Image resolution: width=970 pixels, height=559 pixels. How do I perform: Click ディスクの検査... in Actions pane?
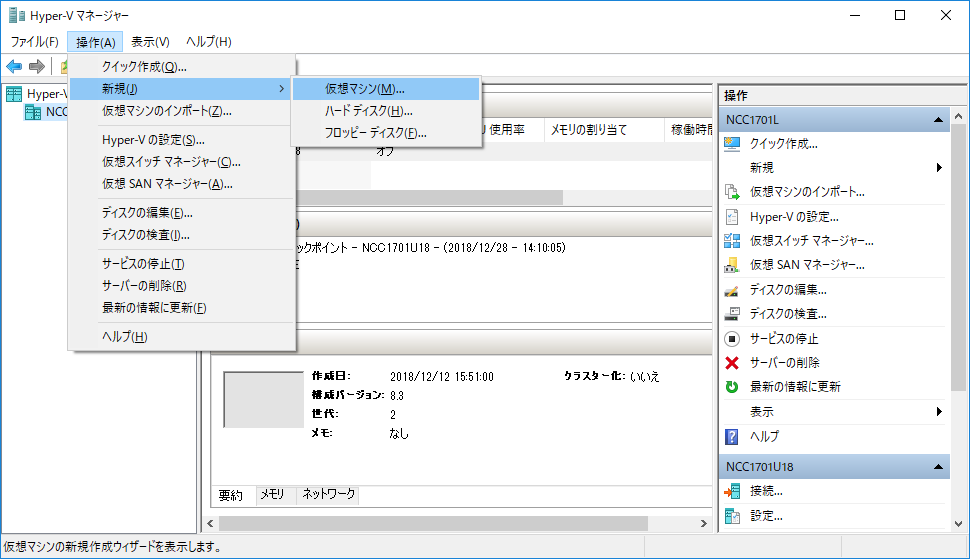coord(788,314)
